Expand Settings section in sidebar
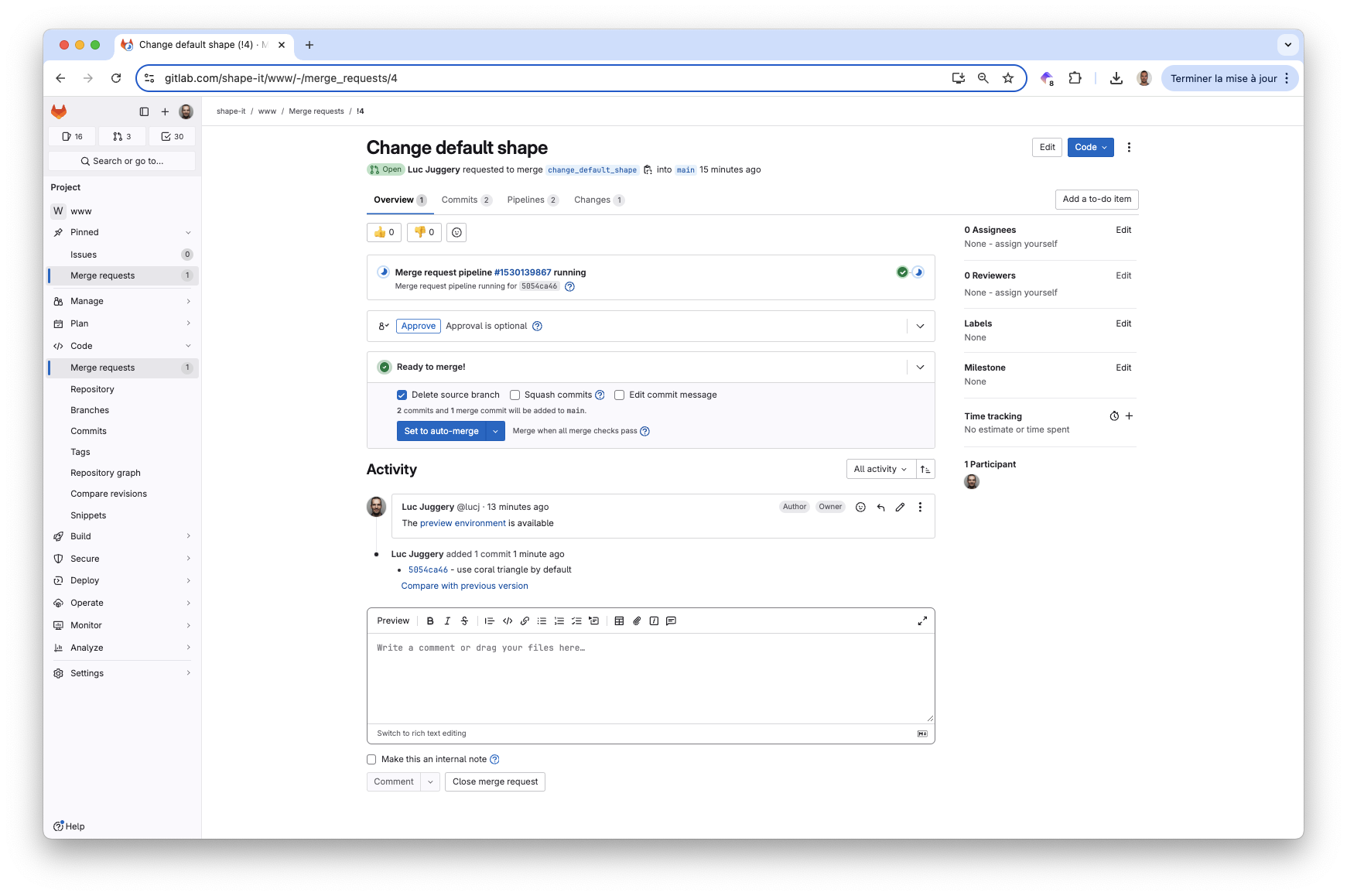The height and width of the screenshot is (896, 1347). click(123, 673)
